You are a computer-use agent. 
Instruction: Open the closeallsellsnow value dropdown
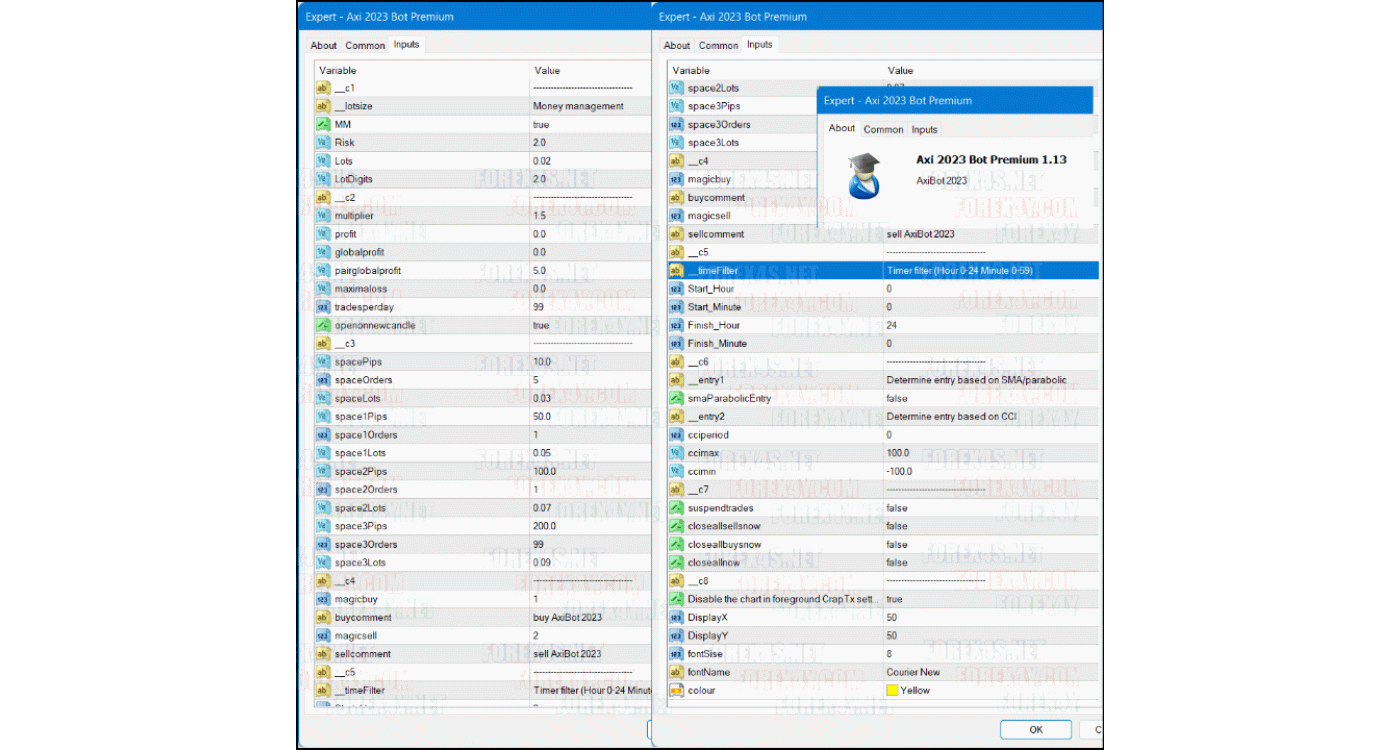897,526
